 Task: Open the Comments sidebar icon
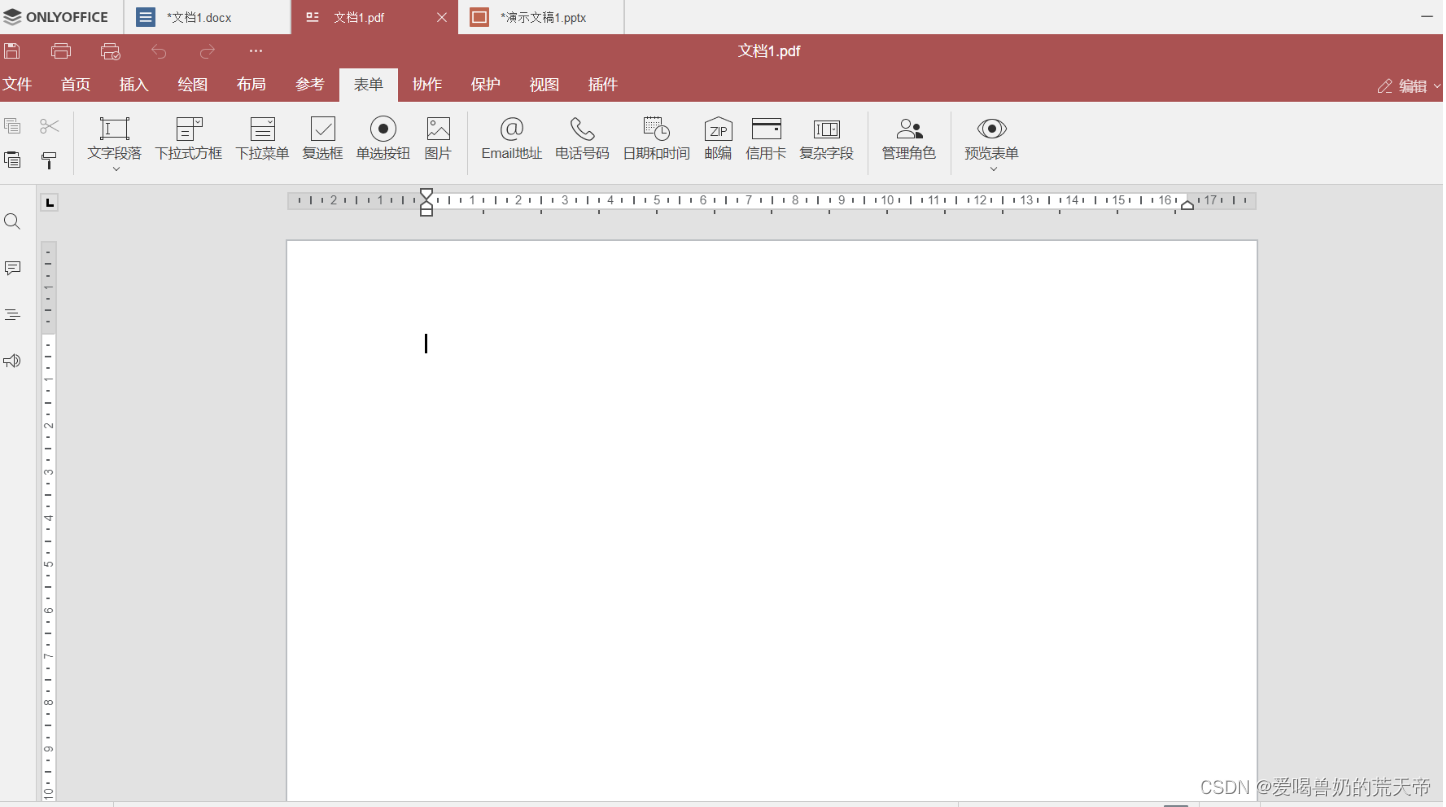point(12,268)
